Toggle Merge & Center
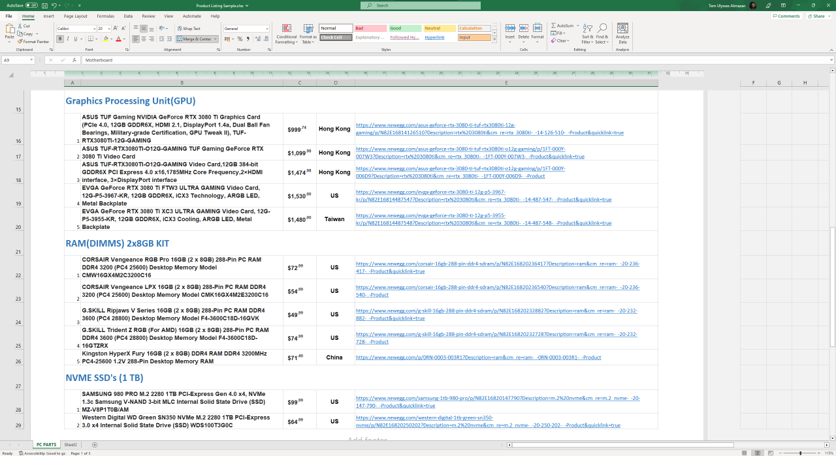This screenshot has width=836, height=456. coord(194,39)
